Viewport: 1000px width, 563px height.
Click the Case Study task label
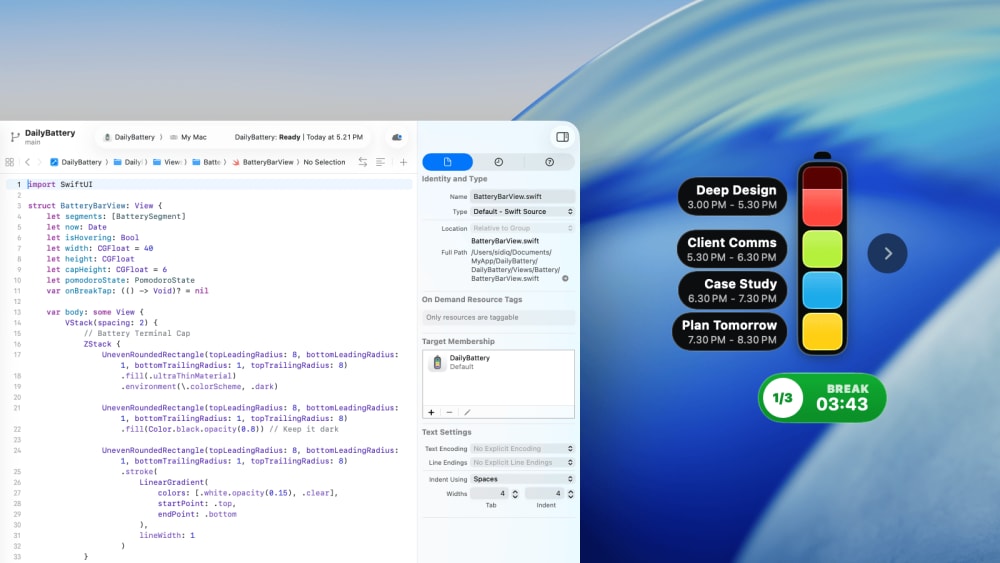click(732, 290)
